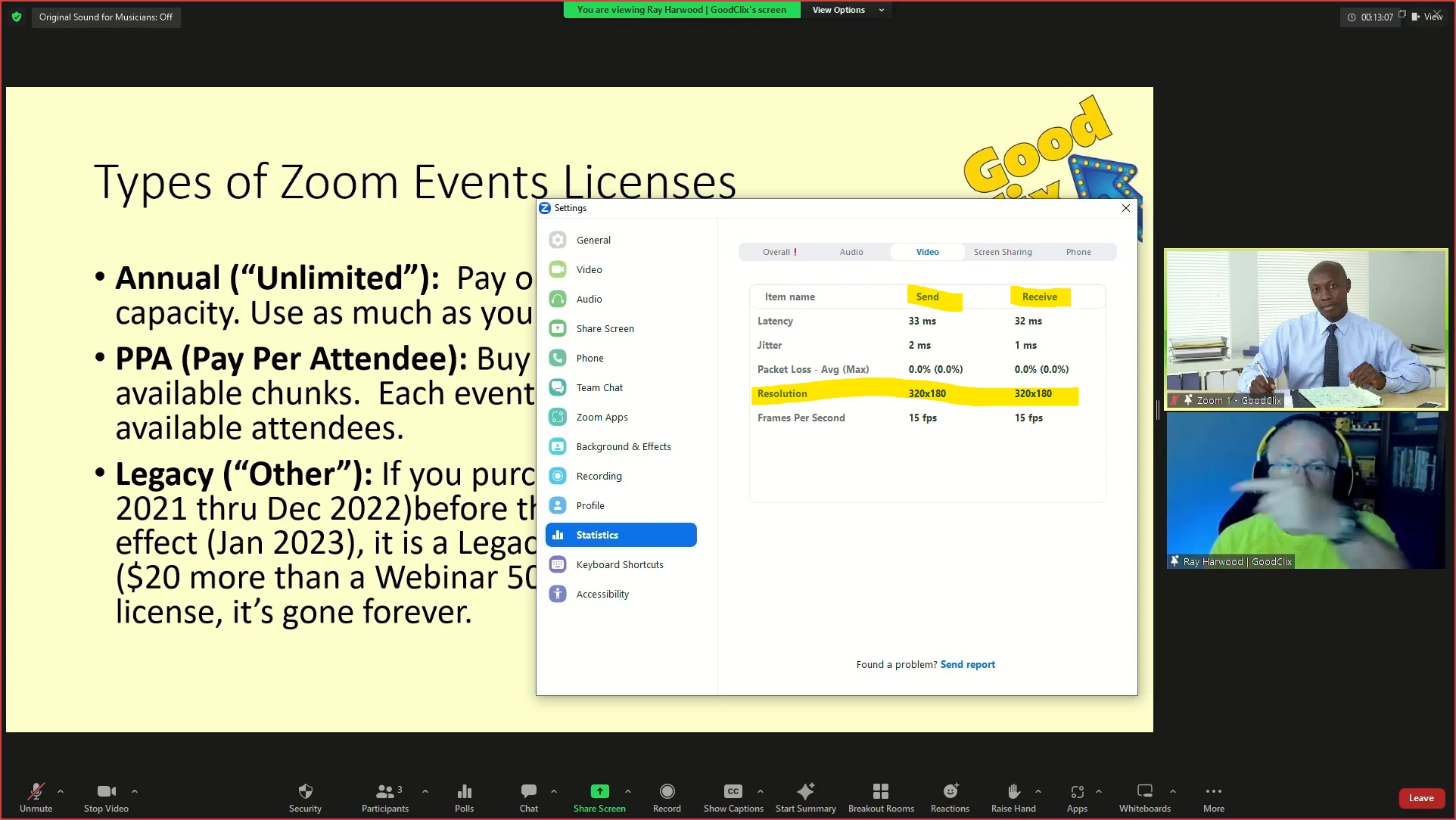
Task: Expand audio options arrow next to Unmute
Action: (x=61, y=791)
